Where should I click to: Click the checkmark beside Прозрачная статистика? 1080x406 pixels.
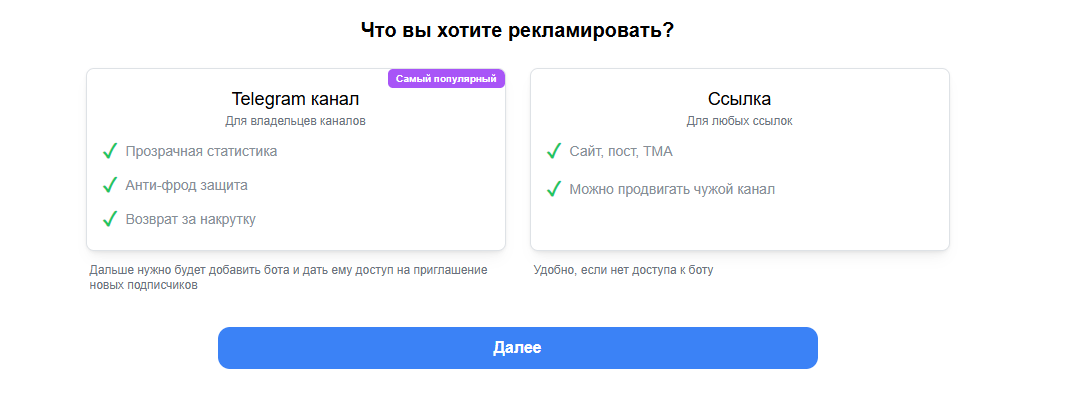click(110, 151)
